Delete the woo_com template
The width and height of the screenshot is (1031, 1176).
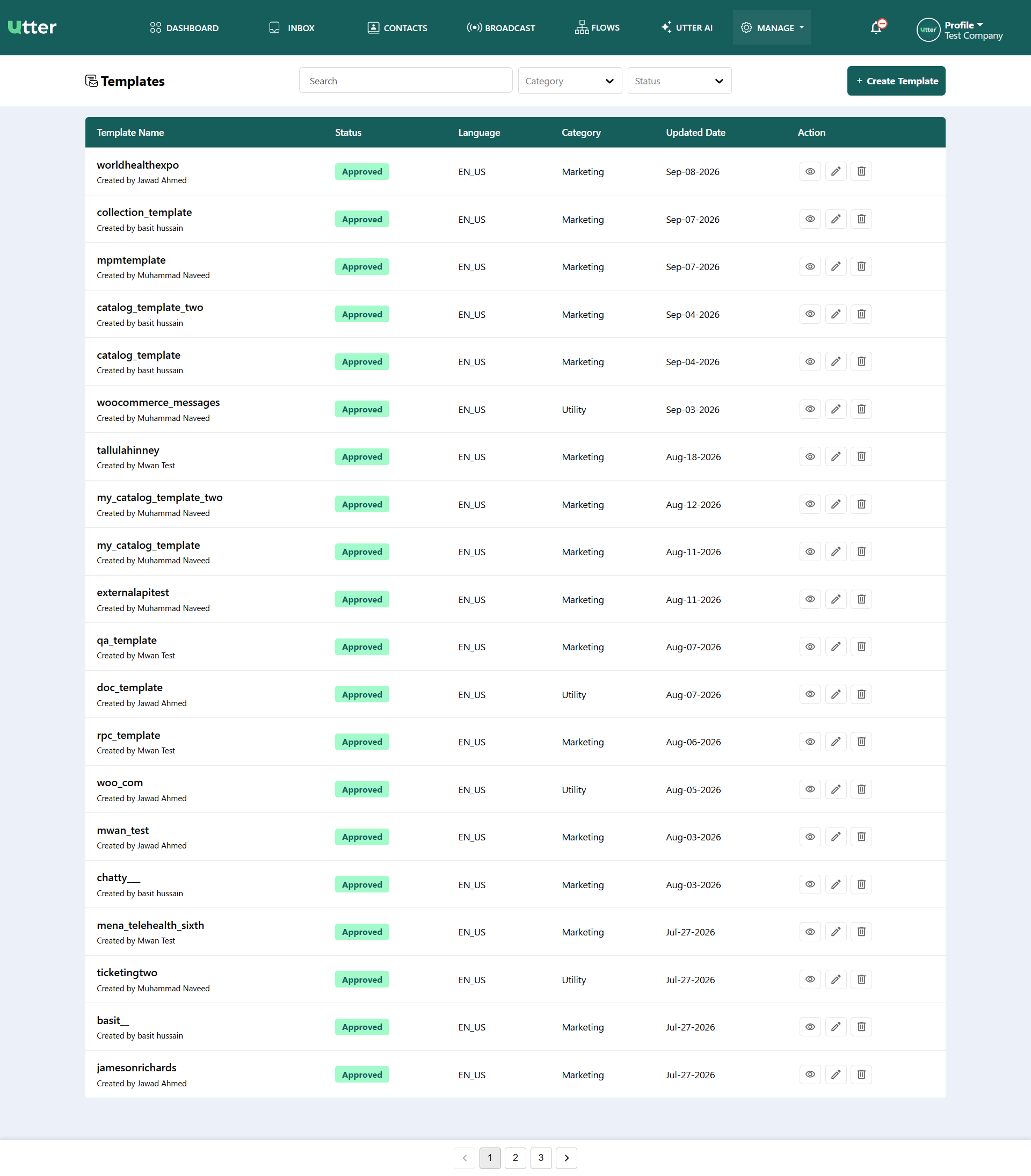point(861,789)
